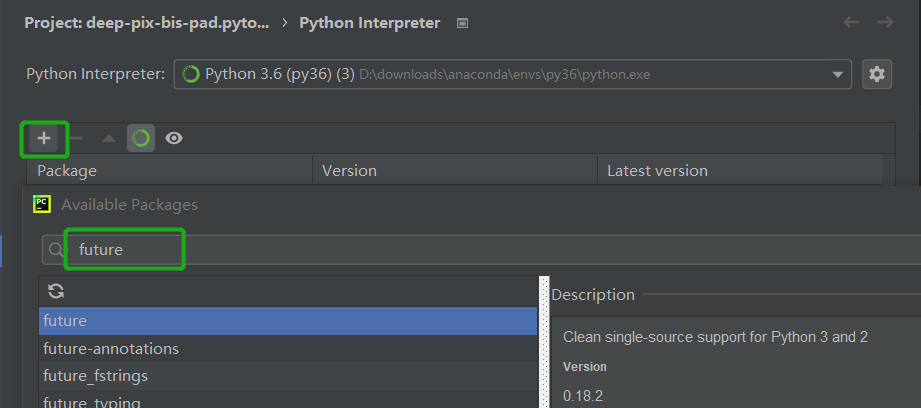Image resolution: width=921 pixels, height=408 pixels.
Task: Navigate back with left arrow
Action: pyautogui.click(x=851, y=22)
